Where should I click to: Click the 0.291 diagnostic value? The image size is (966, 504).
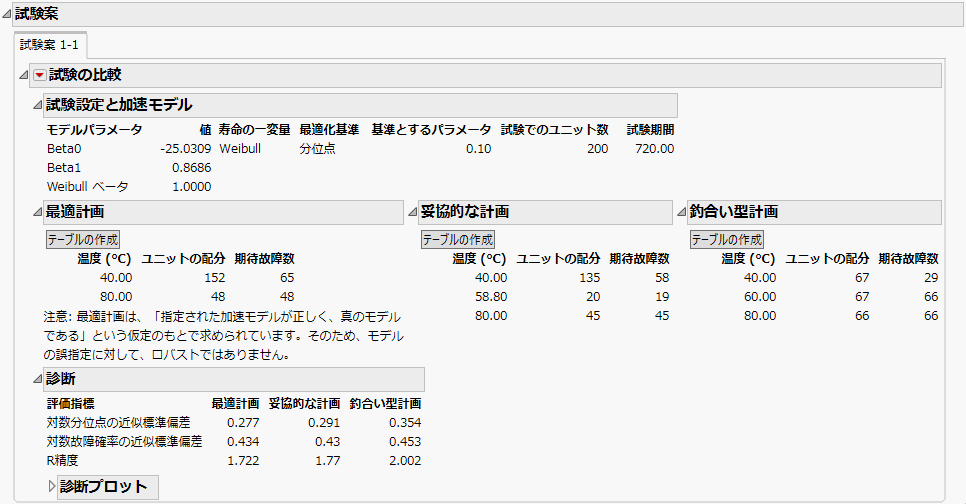(324, 423)
